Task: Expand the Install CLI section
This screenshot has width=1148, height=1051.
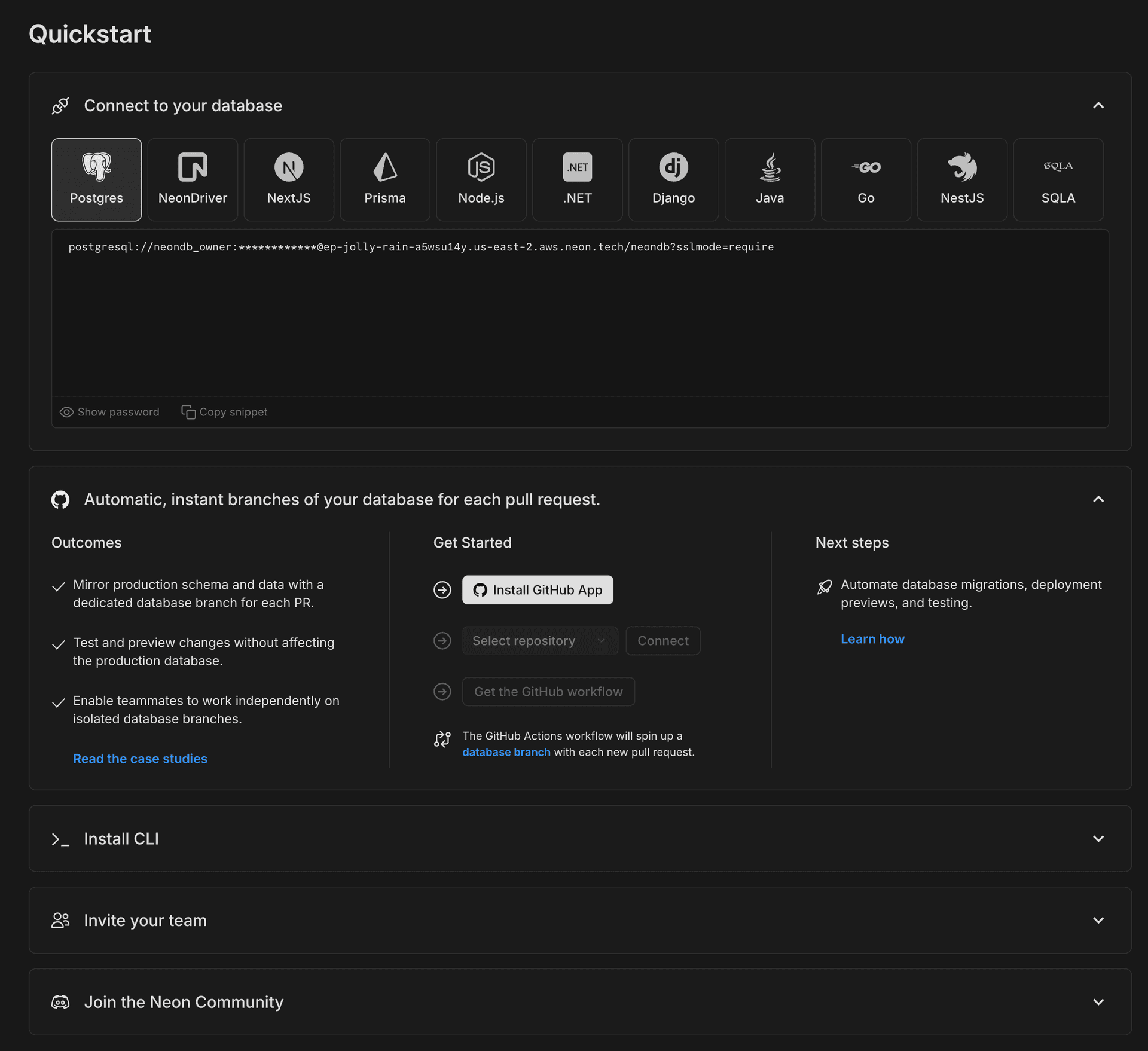Action: click(x=1099, y=838)
